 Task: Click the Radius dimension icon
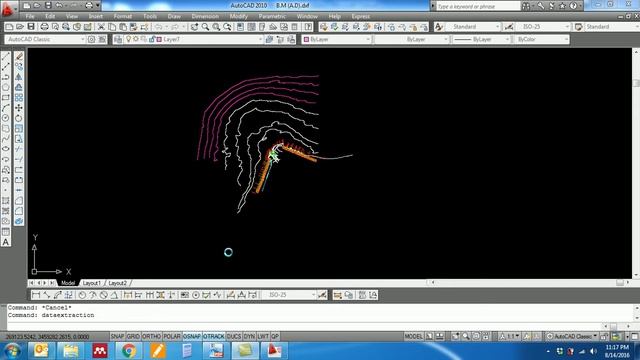(82, 295)
